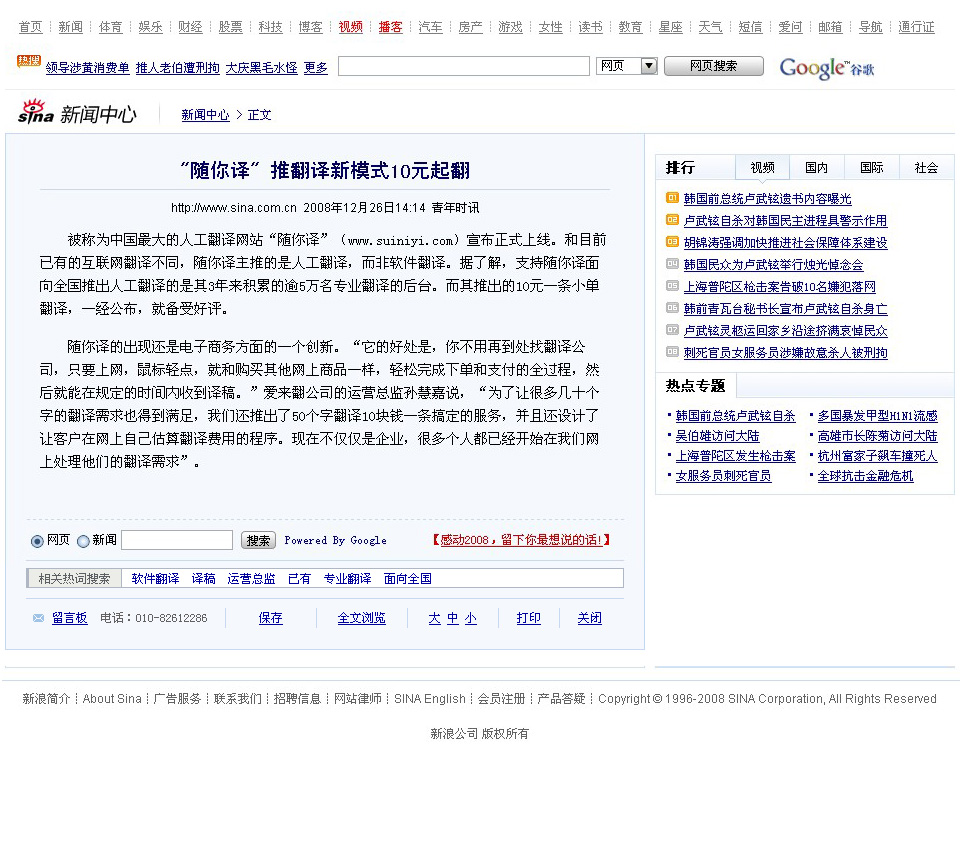Viewport: 960px width, 850px height.
Task: Click the rank 01 badge icon
Action: pos(672,197)
